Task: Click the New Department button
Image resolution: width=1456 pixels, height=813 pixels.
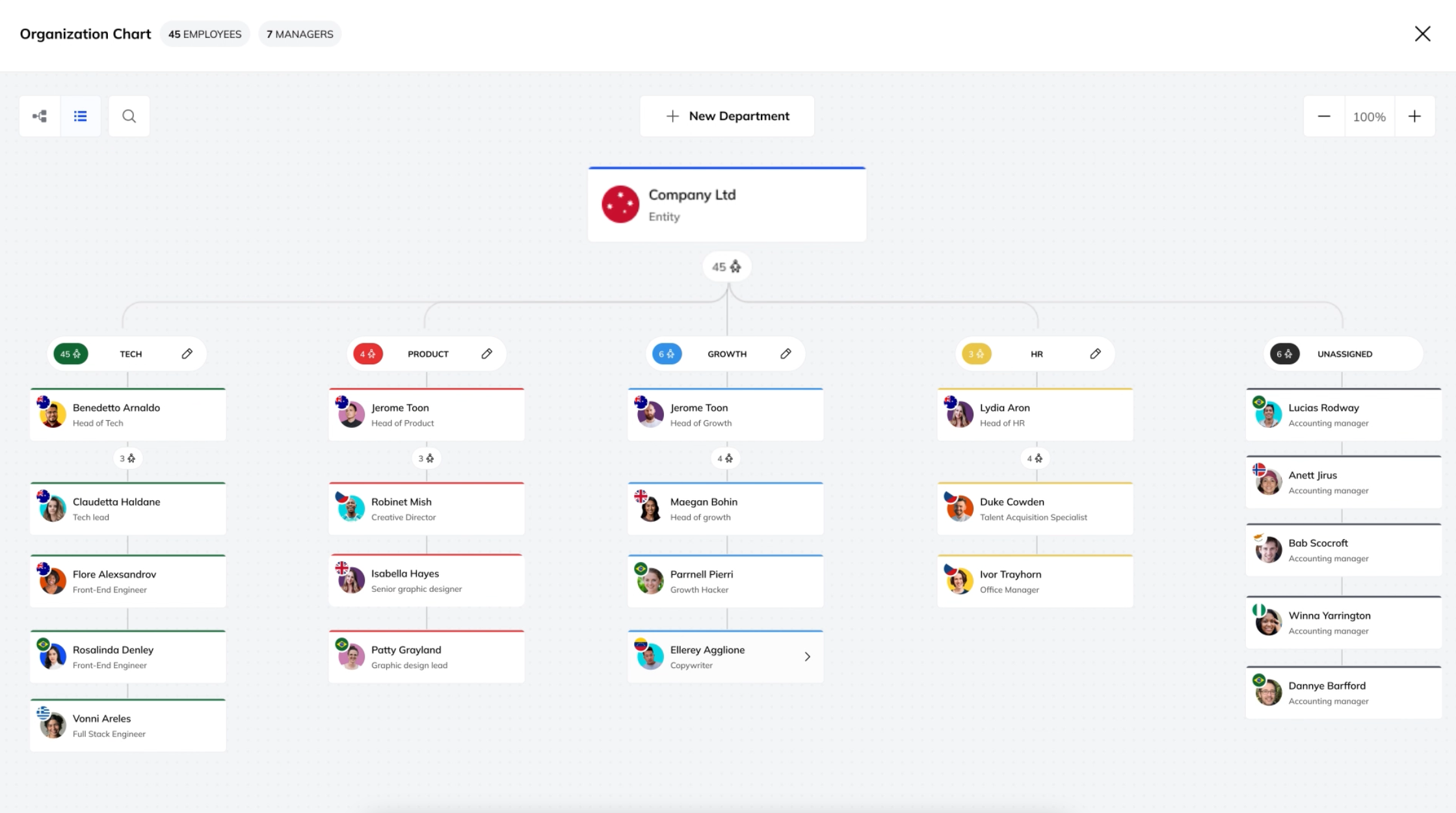Action: pos(727,116)
